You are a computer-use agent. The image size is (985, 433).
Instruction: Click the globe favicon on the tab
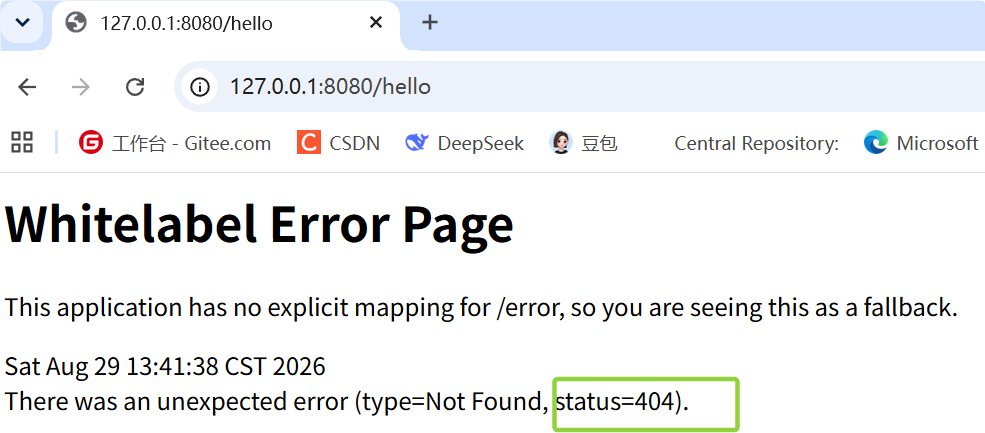click(76, 23)
